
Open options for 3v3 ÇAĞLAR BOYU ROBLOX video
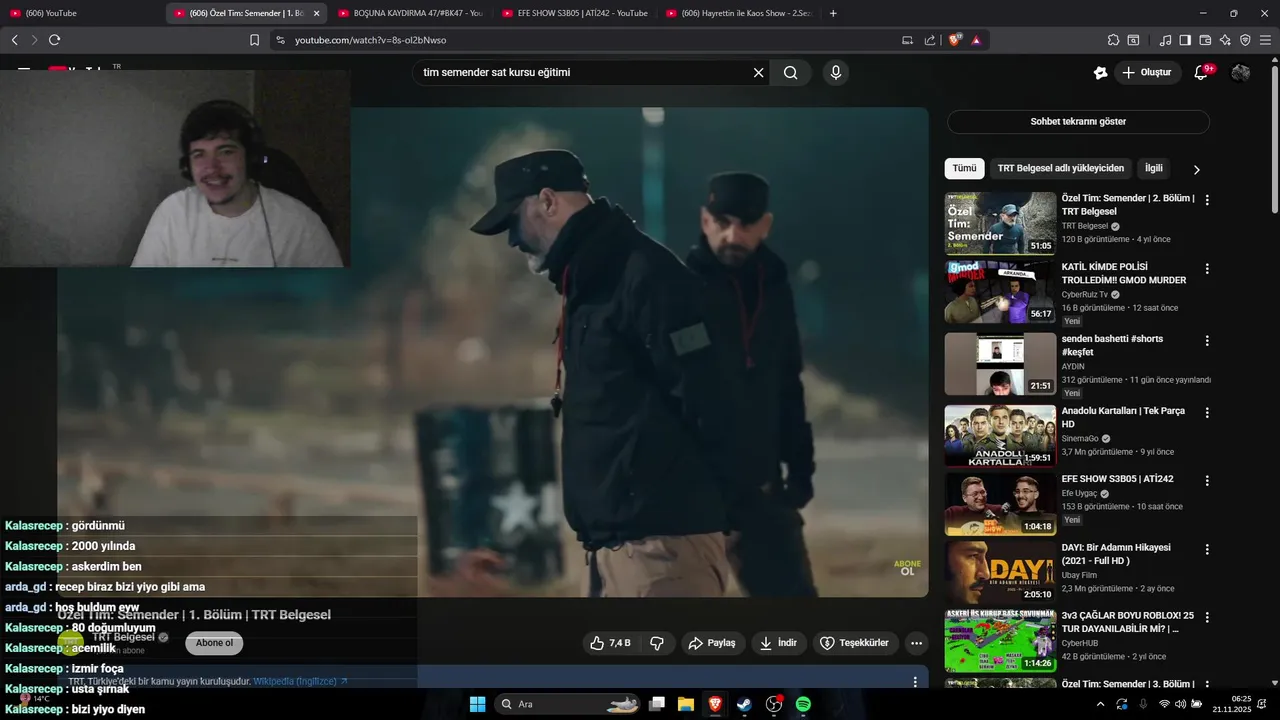(1207, 618)
